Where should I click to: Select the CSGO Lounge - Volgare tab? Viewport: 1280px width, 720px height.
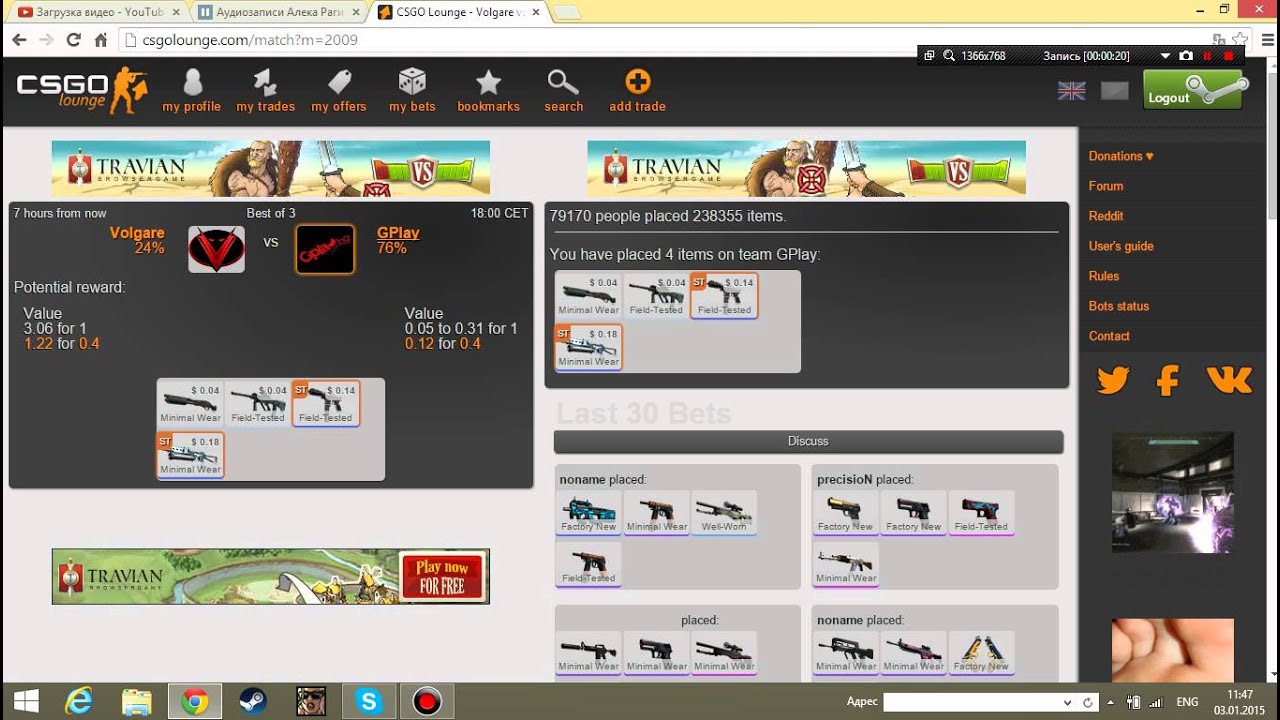pos(456,13)
